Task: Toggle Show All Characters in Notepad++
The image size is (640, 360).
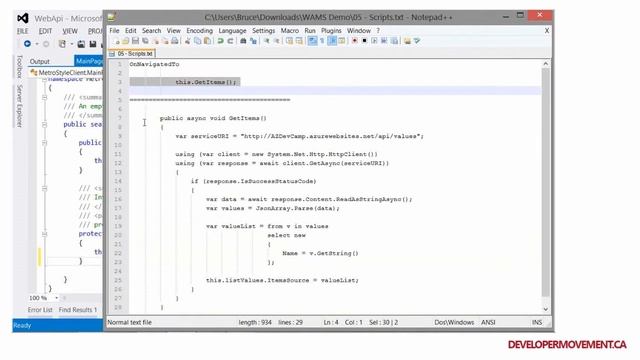Action: 322,41
